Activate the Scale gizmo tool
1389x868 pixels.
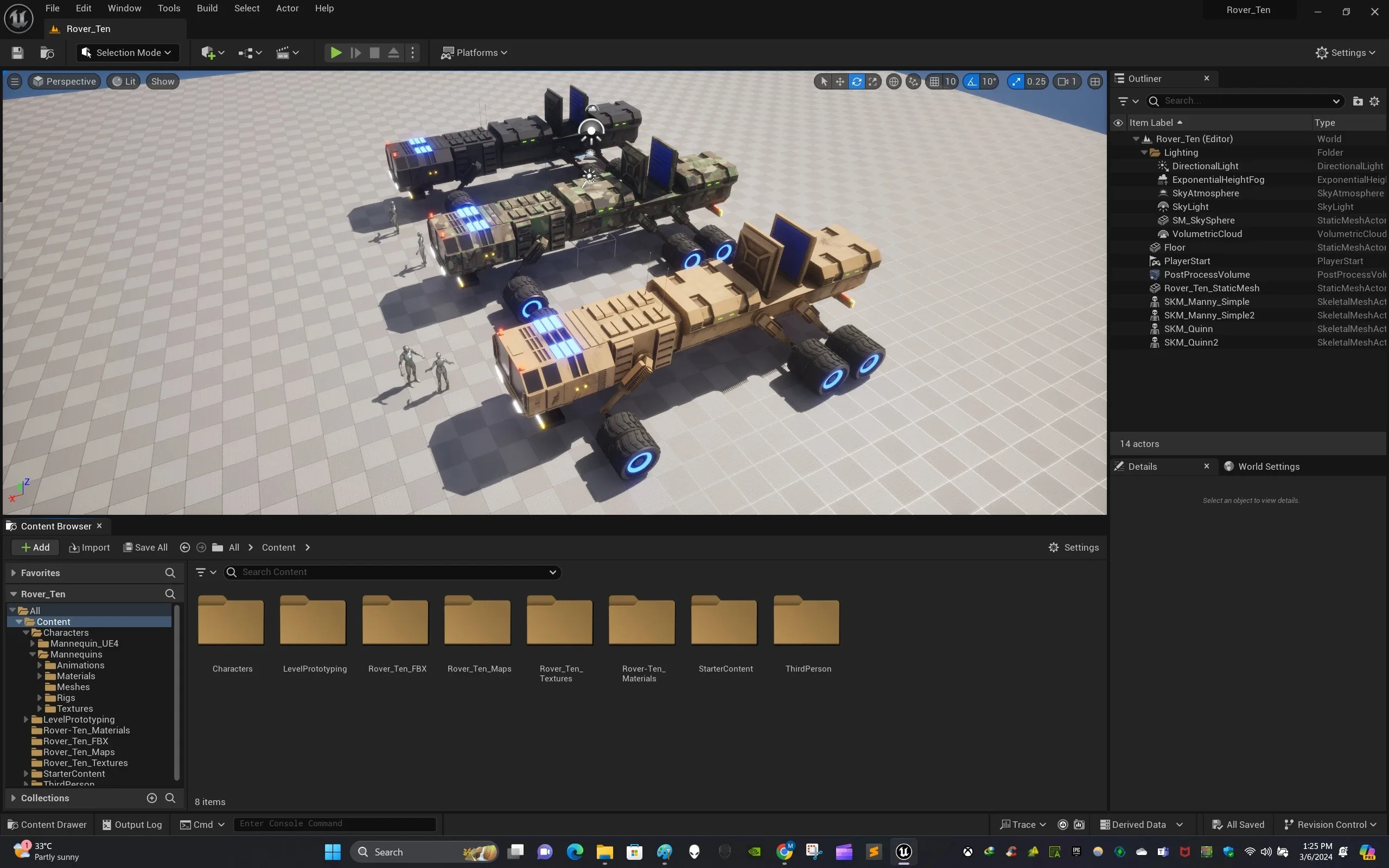click(872, 81)
